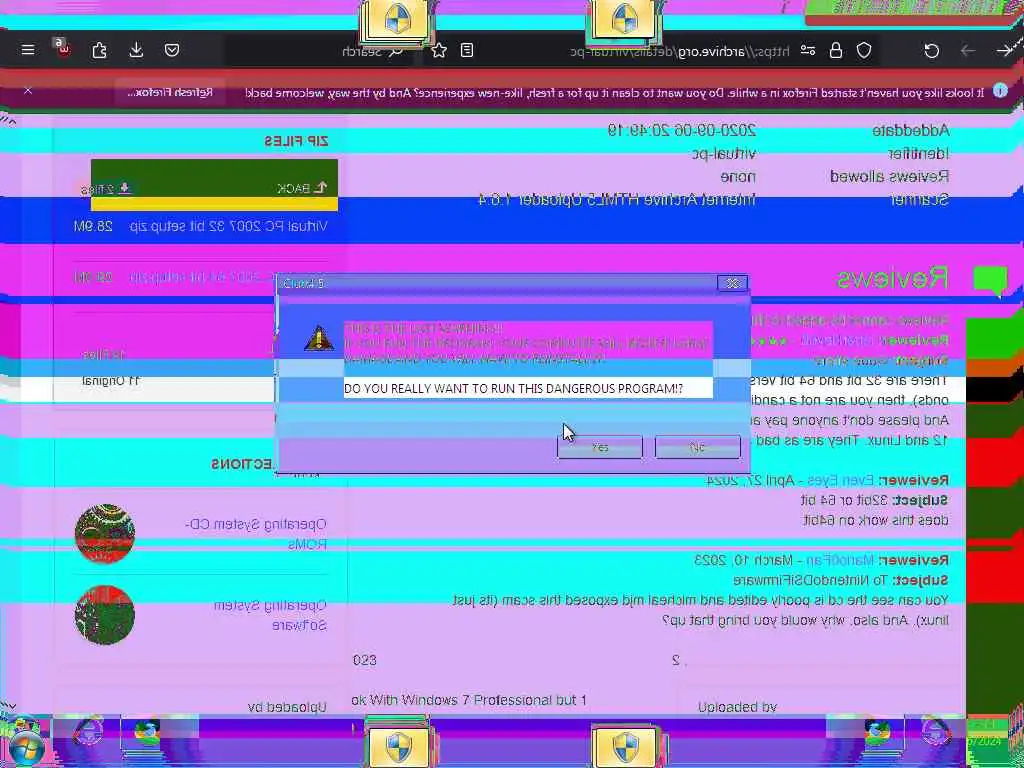Open the Firefox Downloads panel arrow icon

(136, 50)
